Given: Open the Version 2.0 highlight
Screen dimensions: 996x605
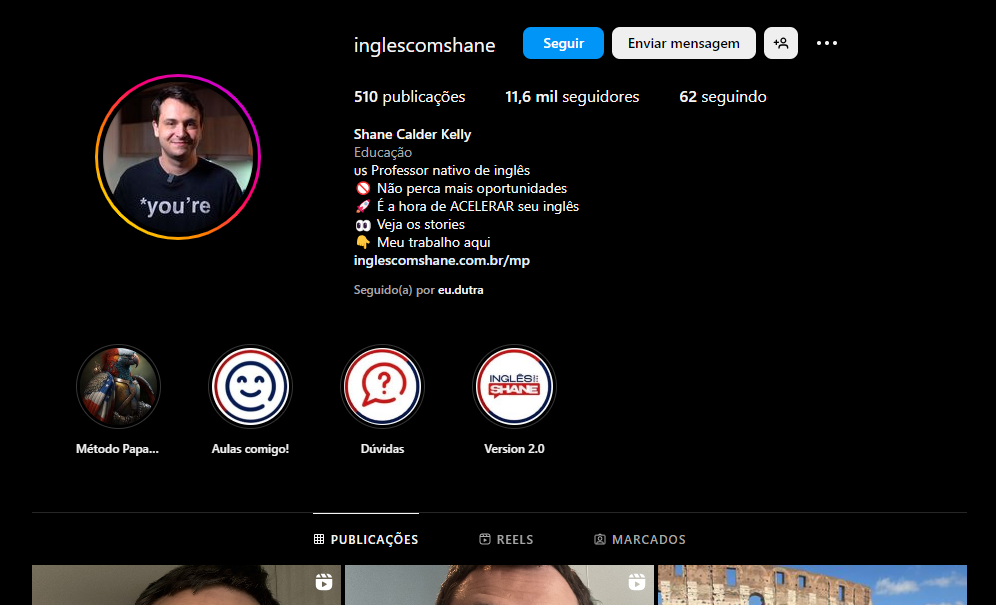Looking at the screenshot, I should [515, 386].
